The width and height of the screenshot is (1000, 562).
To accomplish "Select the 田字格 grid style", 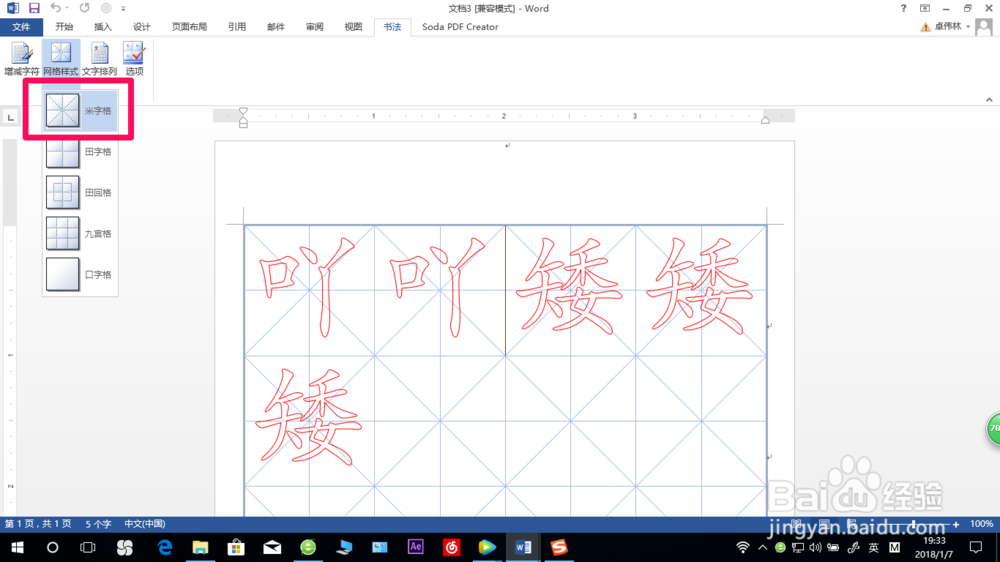I will (80, 152).
